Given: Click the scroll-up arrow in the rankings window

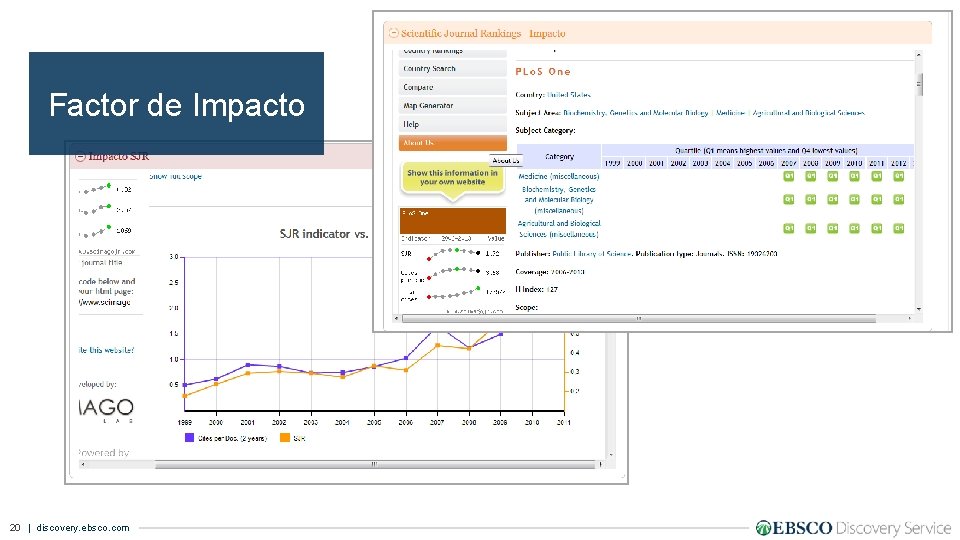Looking at the screenshot, I should click(x=918, y=54).
